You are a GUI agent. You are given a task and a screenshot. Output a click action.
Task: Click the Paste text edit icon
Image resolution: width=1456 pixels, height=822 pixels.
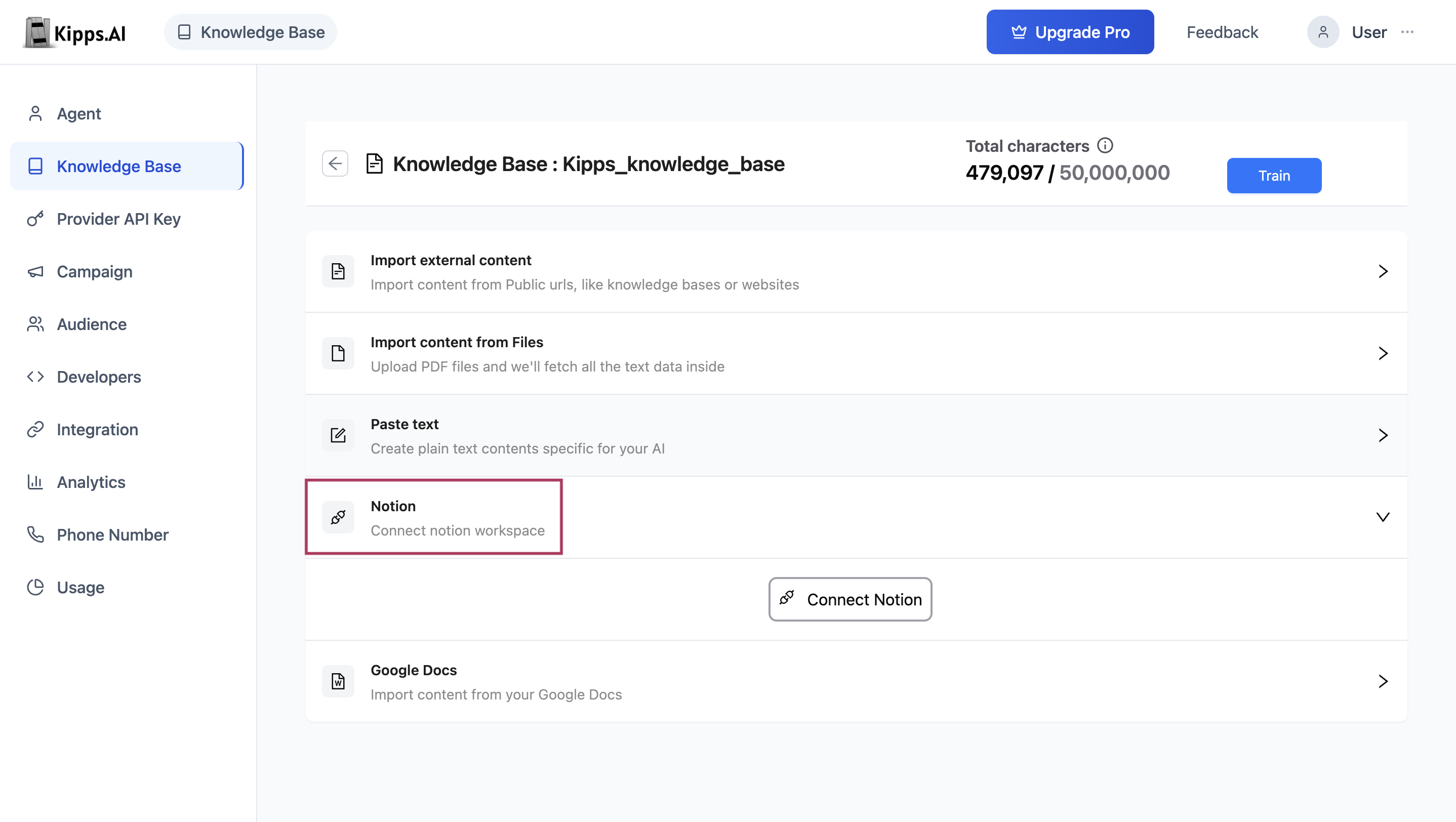point(338,435)
